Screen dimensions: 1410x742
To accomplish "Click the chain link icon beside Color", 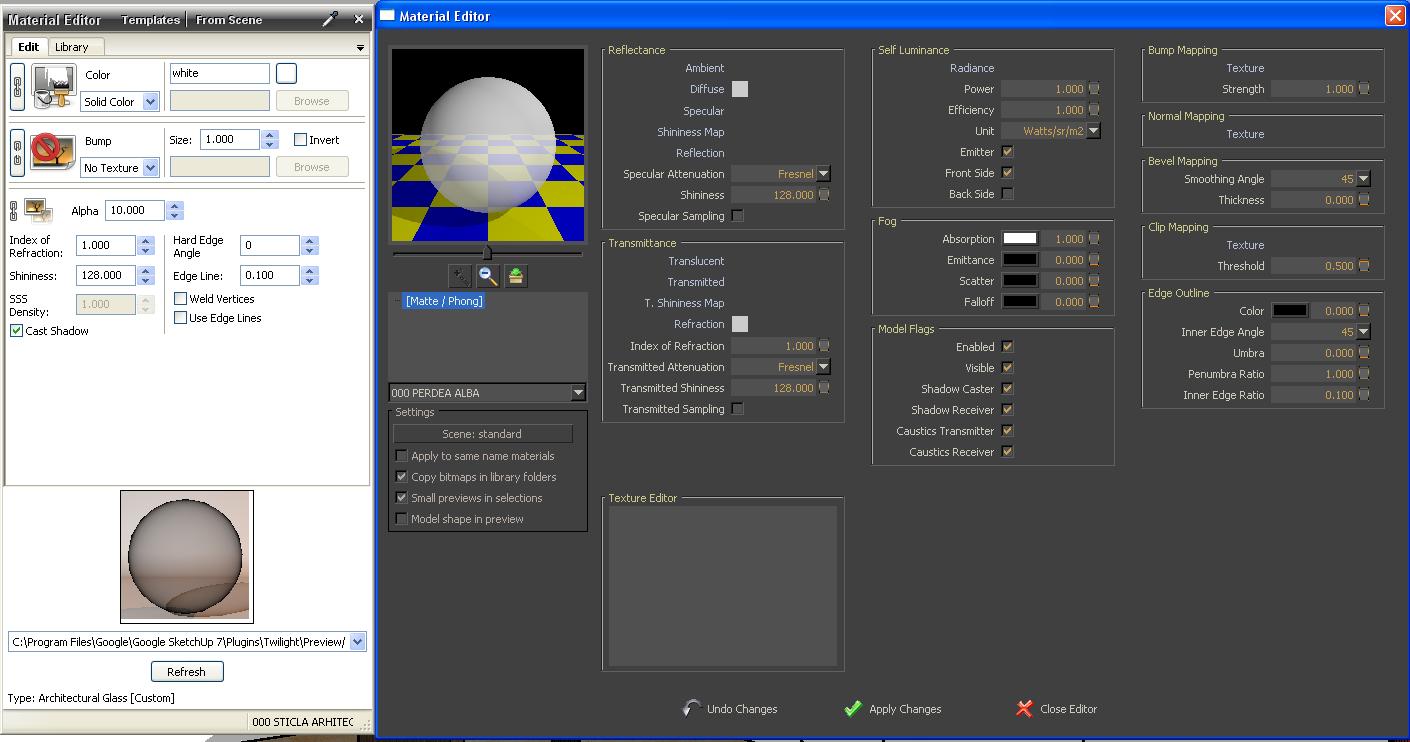I will [17, 87].
